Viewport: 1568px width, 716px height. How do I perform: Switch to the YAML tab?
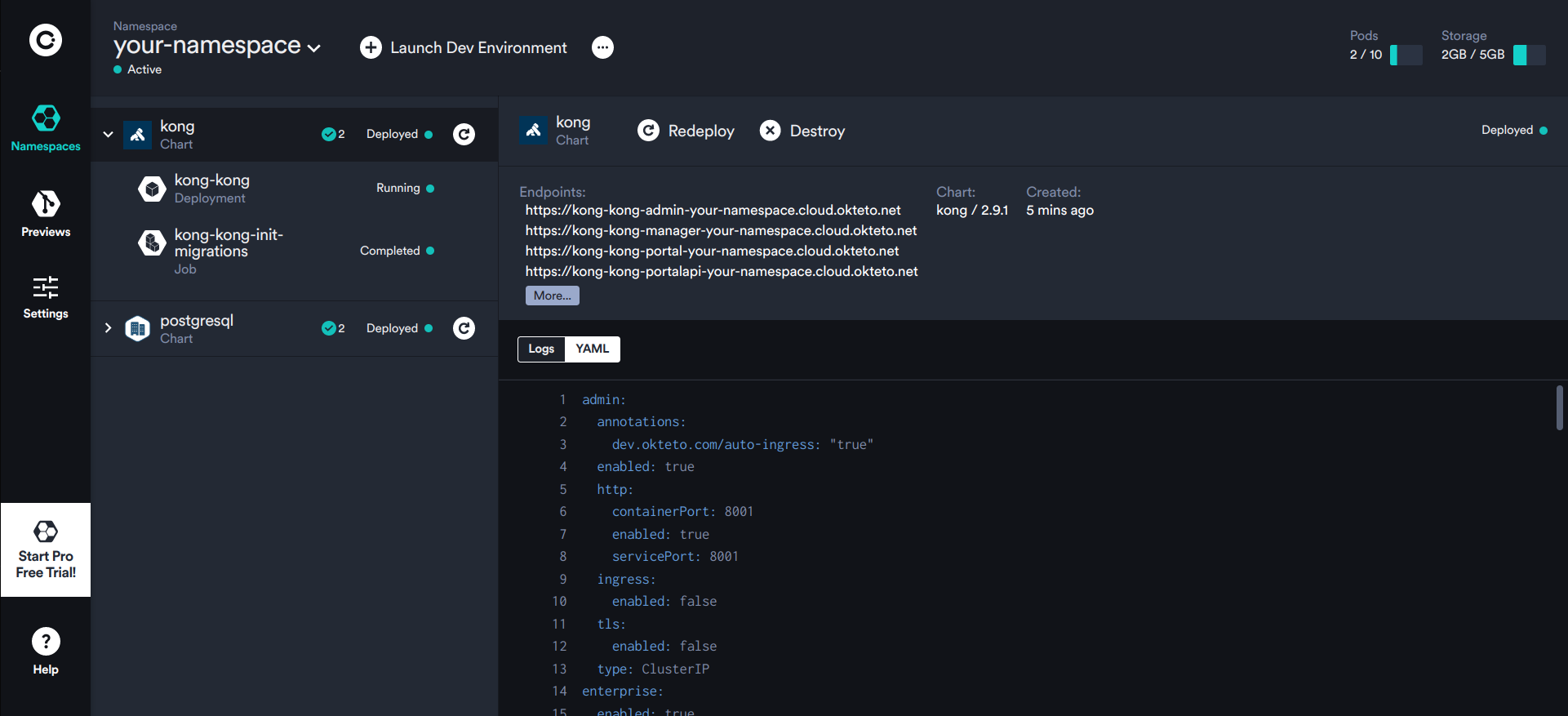[593, 349]
